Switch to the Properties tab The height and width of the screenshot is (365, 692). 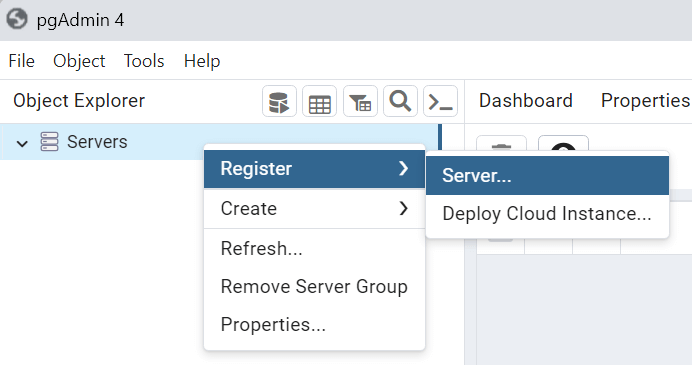645,101
